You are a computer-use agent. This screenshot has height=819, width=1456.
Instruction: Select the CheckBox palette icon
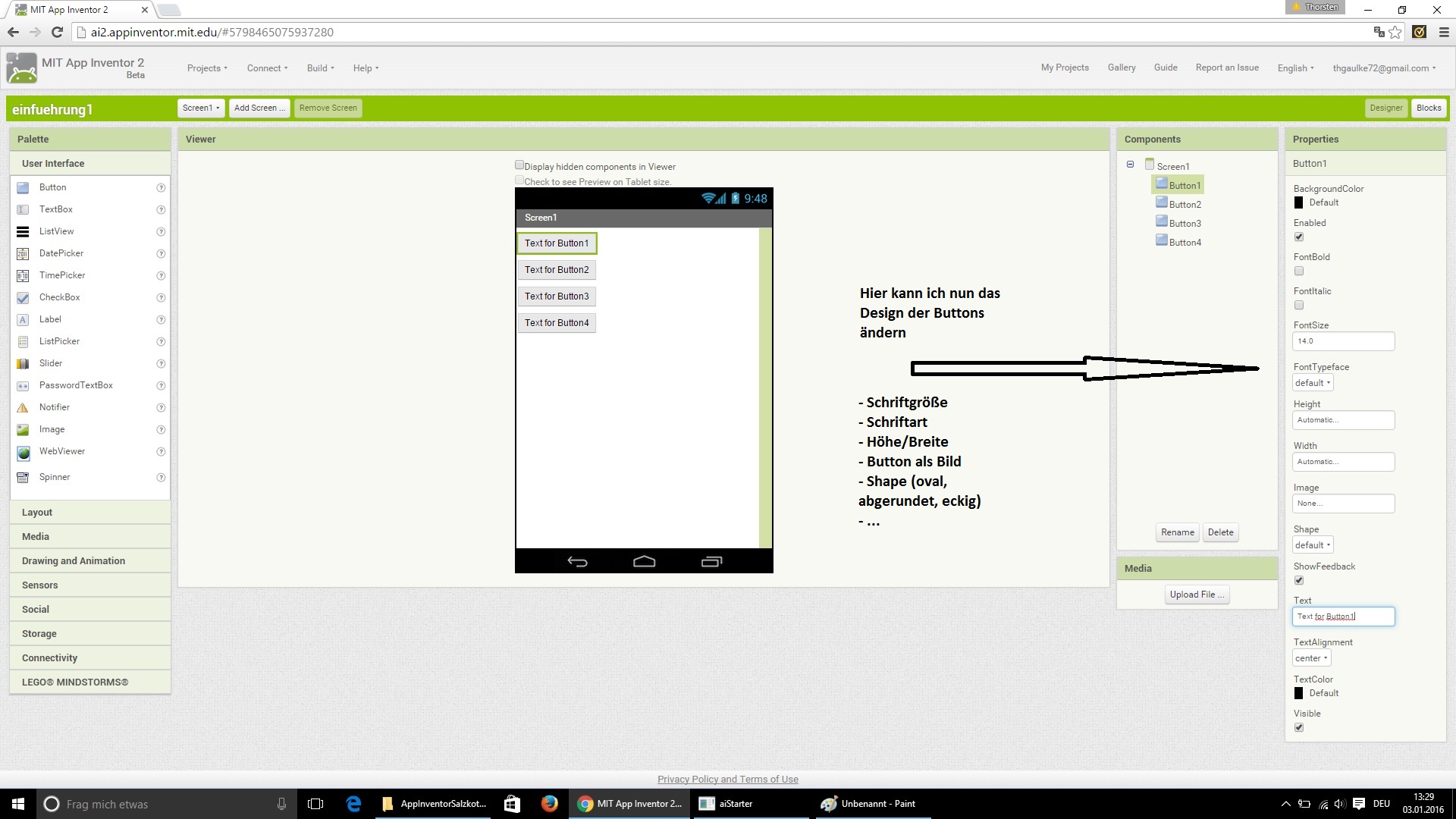[23, 297]
